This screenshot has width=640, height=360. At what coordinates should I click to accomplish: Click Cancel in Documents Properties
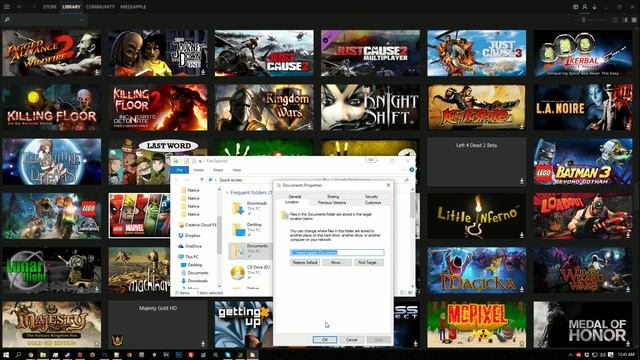coord(351,340)
